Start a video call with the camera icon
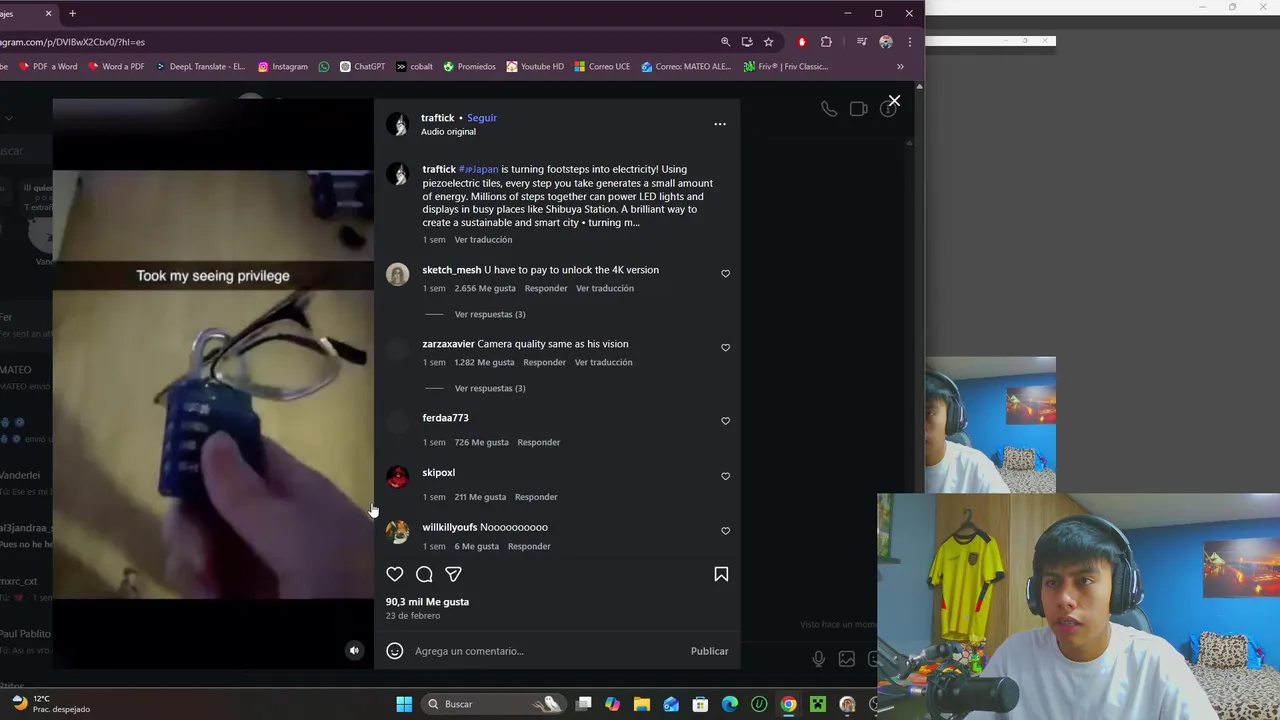 (859, 109)
